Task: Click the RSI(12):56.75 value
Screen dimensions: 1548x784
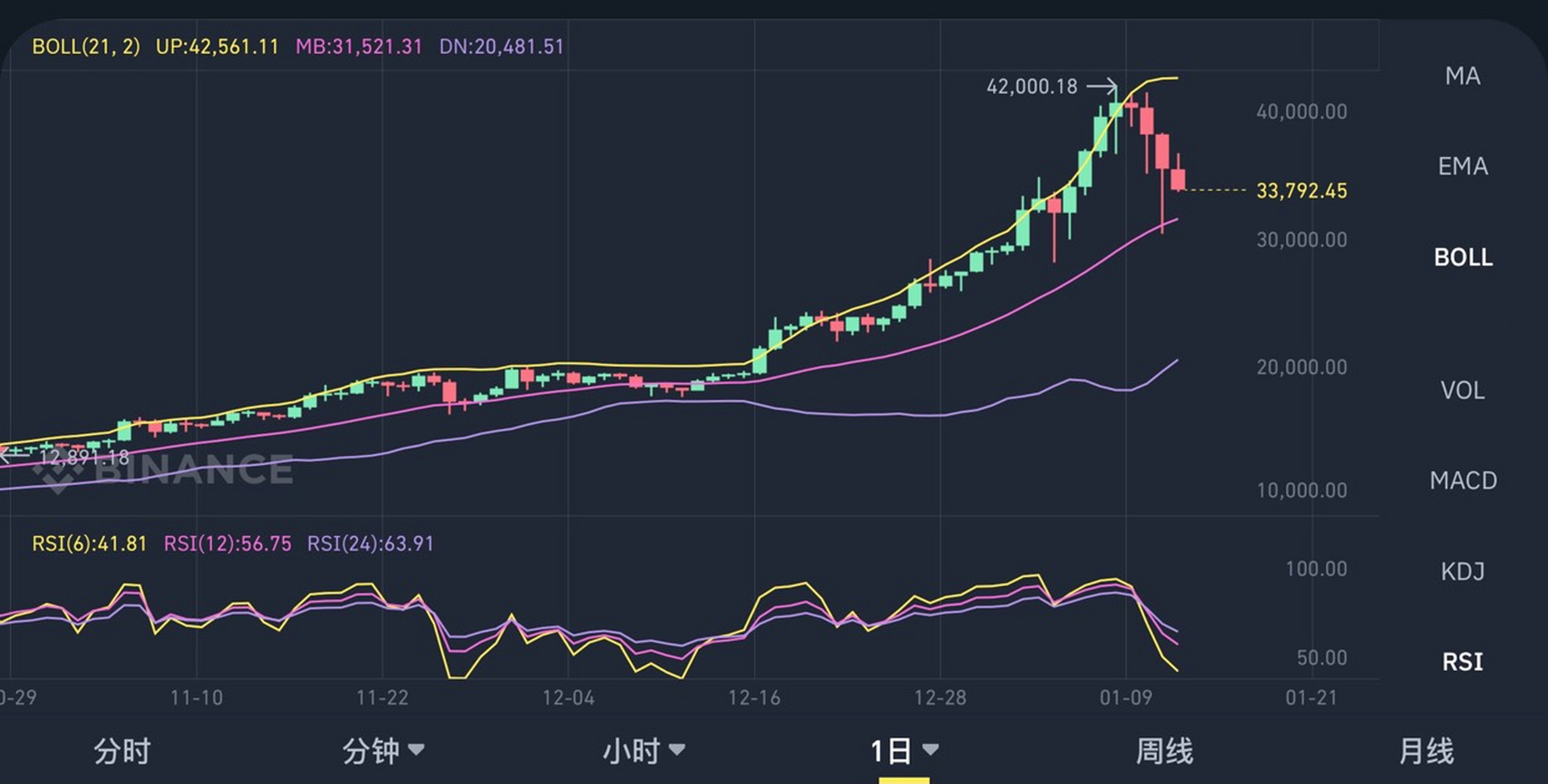Action: click(x=227, y=543)
